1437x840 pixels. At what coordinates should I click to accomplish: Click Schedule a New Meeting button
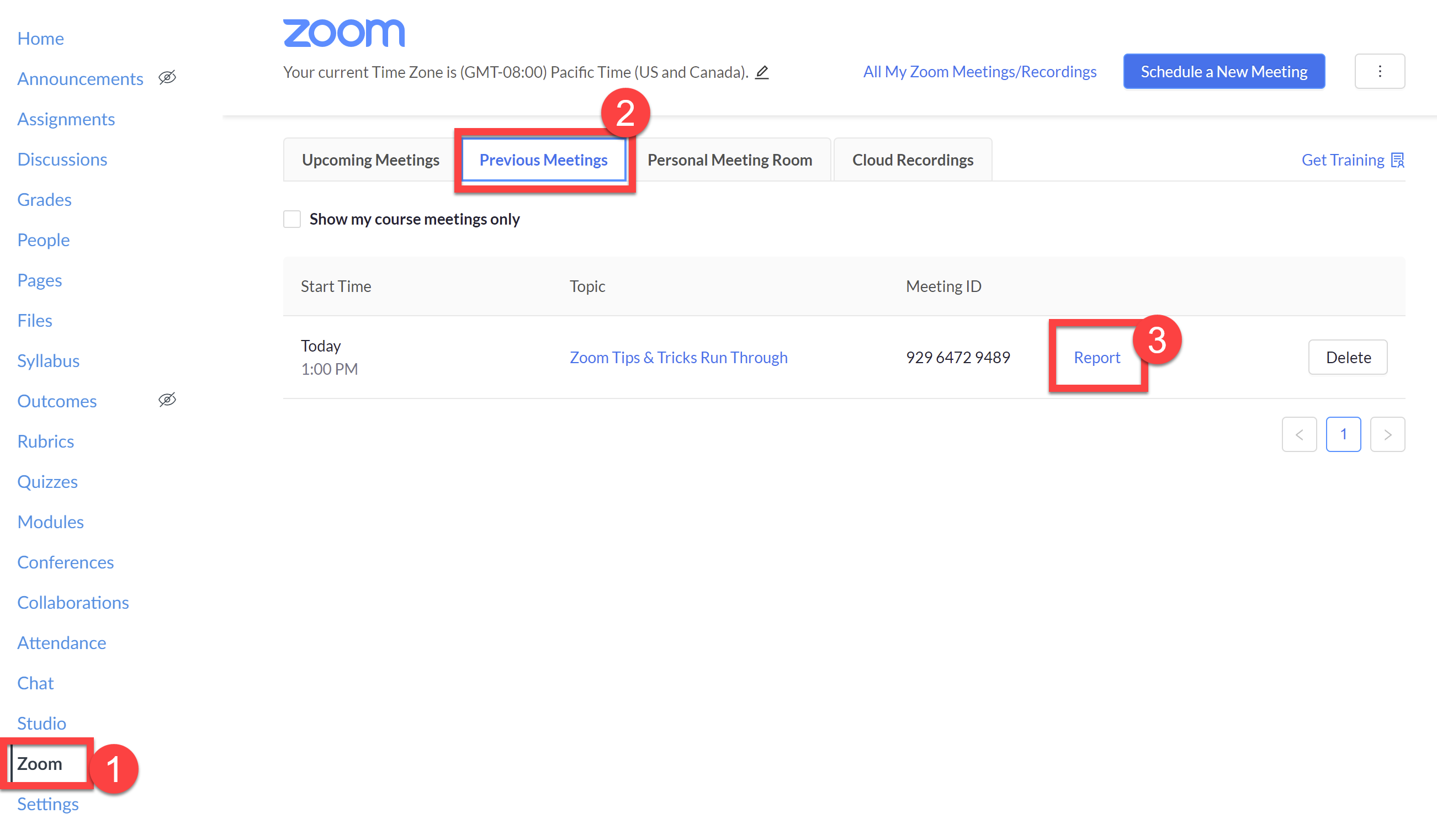[1224, 71]
